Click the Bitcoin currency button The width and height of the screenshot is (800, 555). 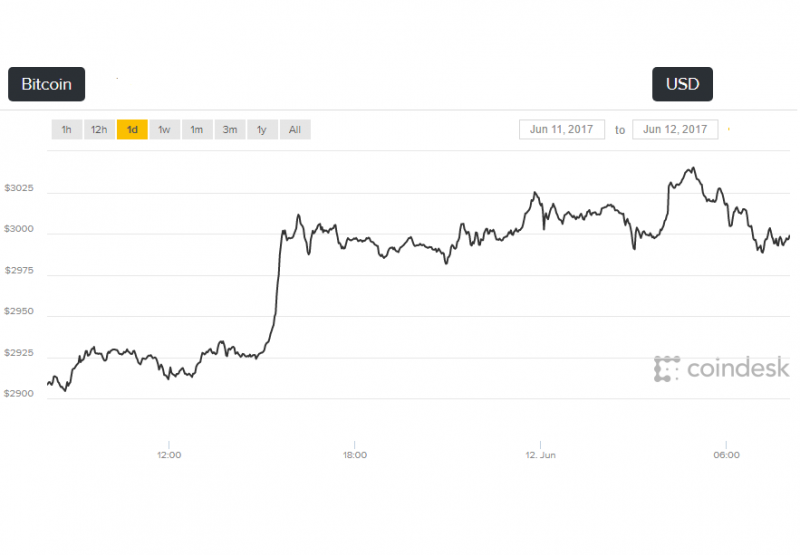46,84
